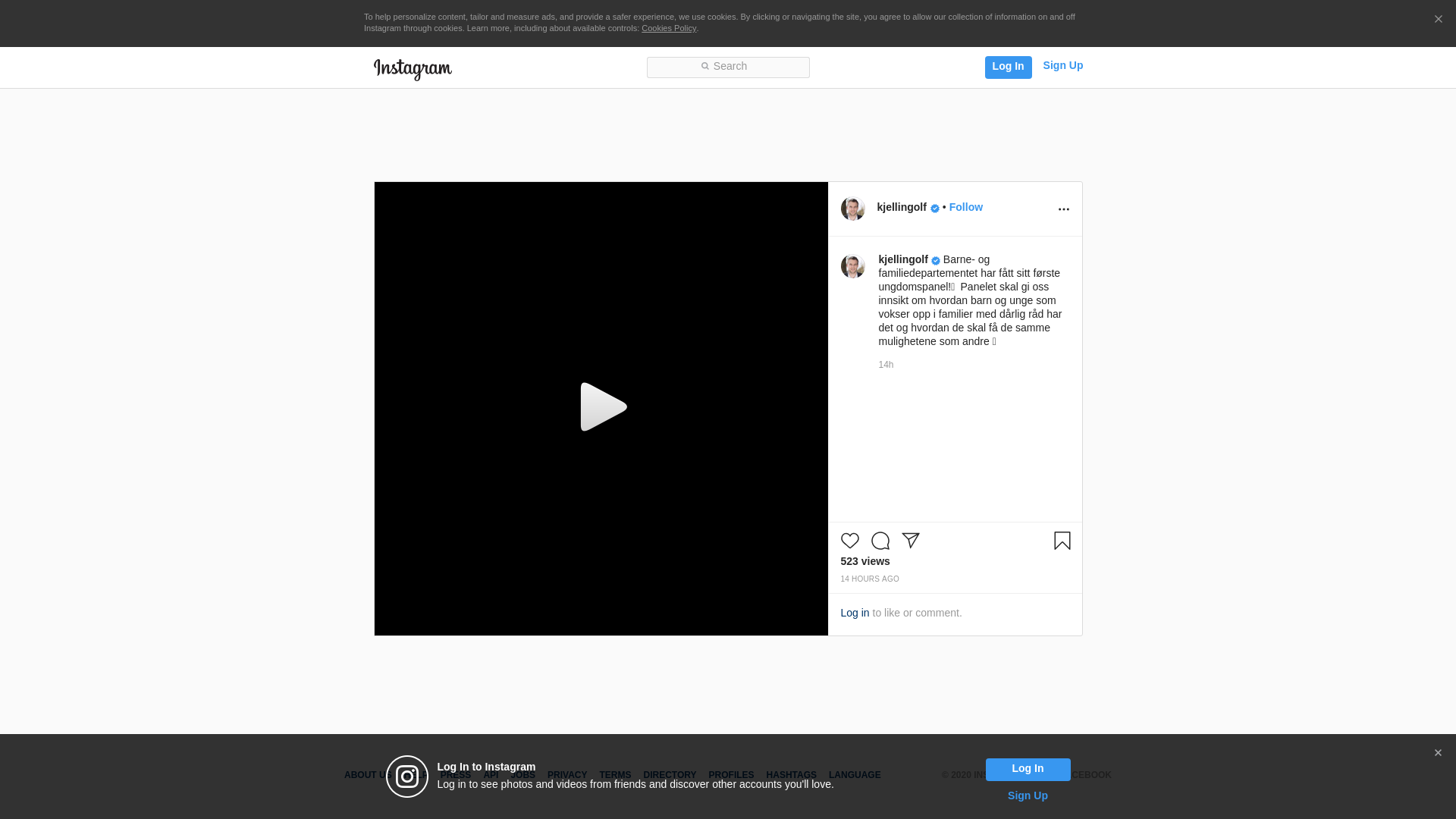Open the three-dot more options menu

1063,209
